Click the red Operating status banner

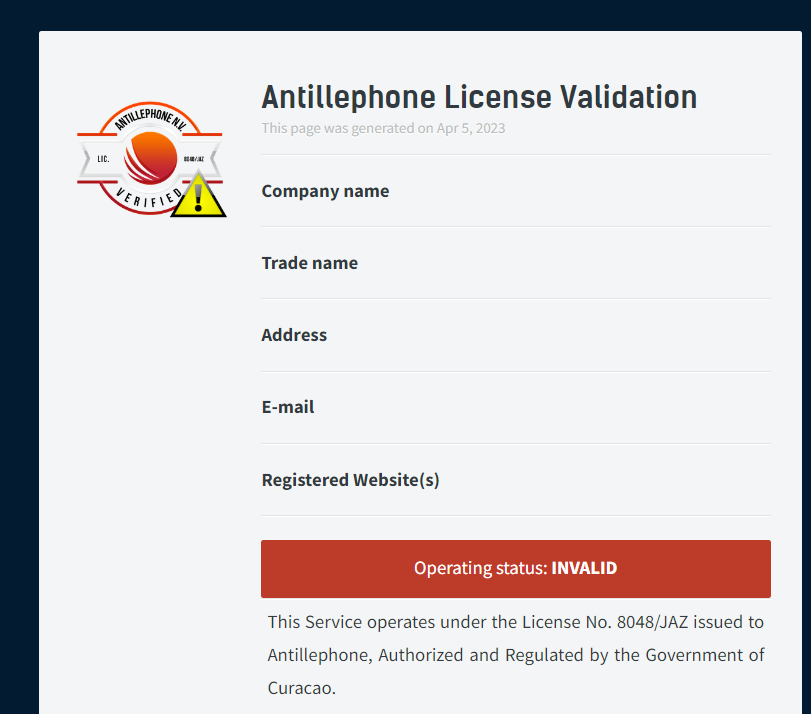[x=515, y=569]
